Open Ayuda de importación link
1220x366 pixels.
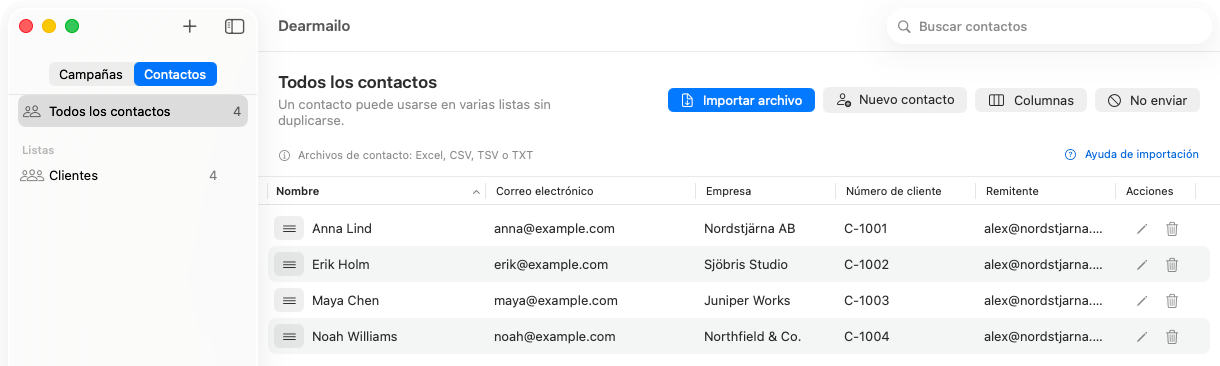click(x=1141, y=154)
